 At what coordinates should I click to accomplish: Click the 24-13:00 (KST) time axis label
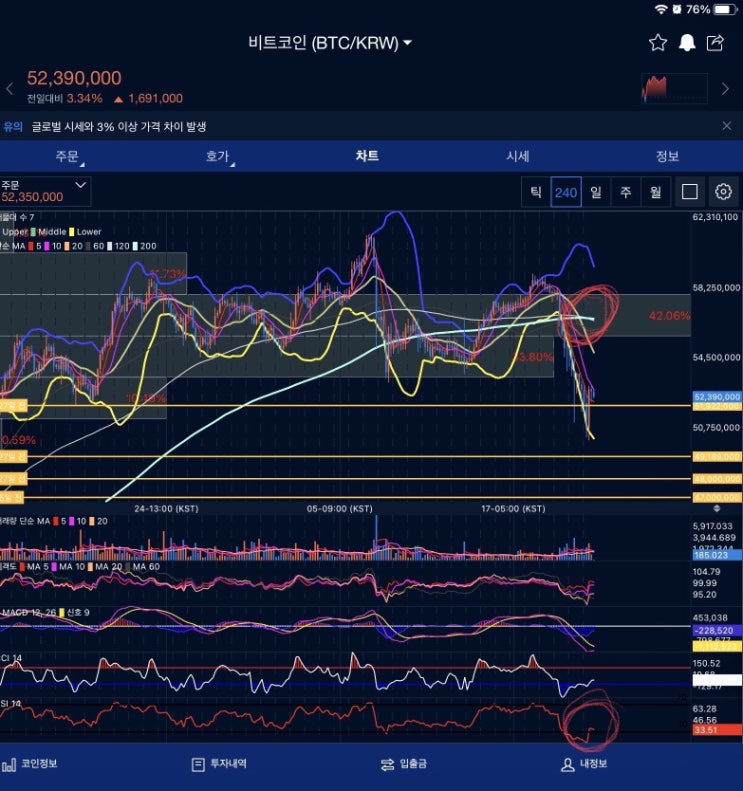[166, 508]
